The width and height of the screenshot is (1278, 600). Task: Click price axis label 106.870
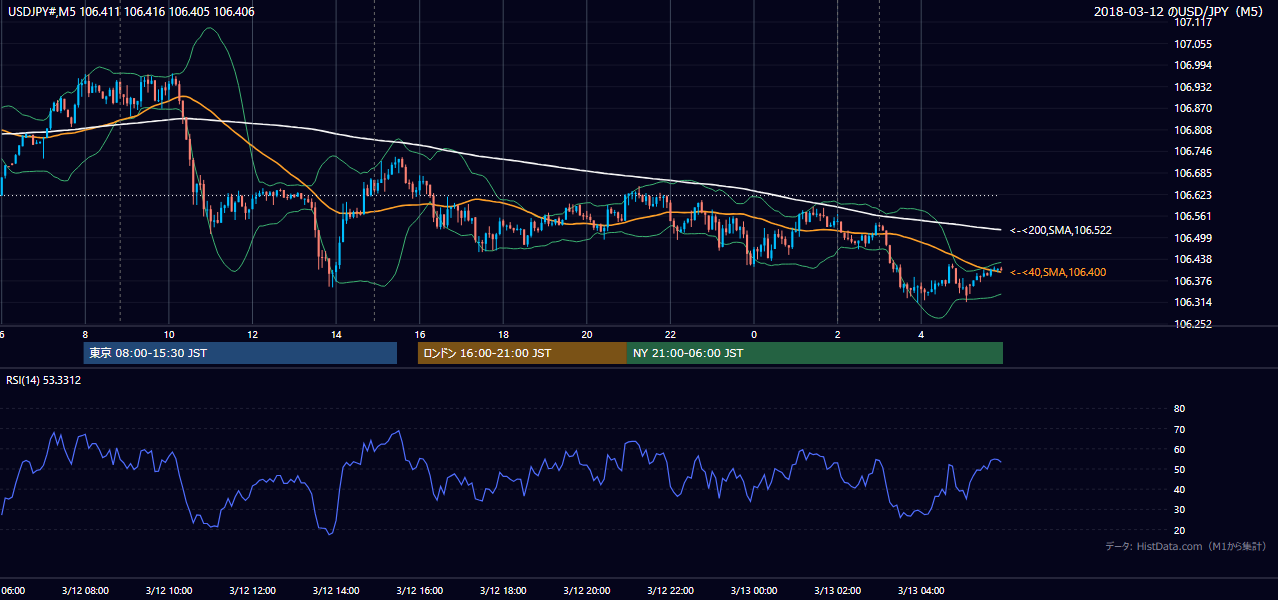click(1192, 108)
